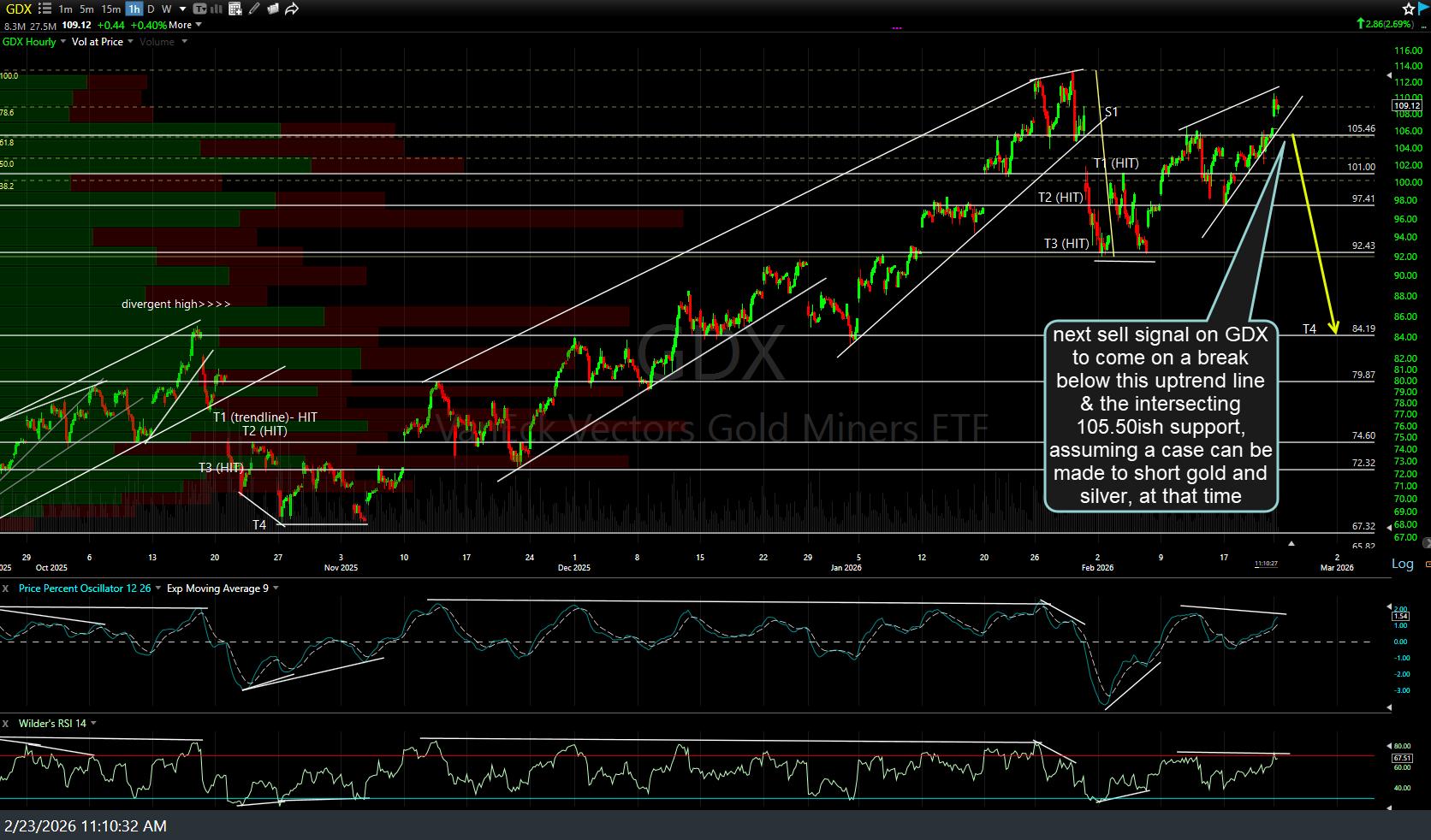Screen dimensions: 1431x840
Task: Open the Volume study dropdown
Action: 185,42
